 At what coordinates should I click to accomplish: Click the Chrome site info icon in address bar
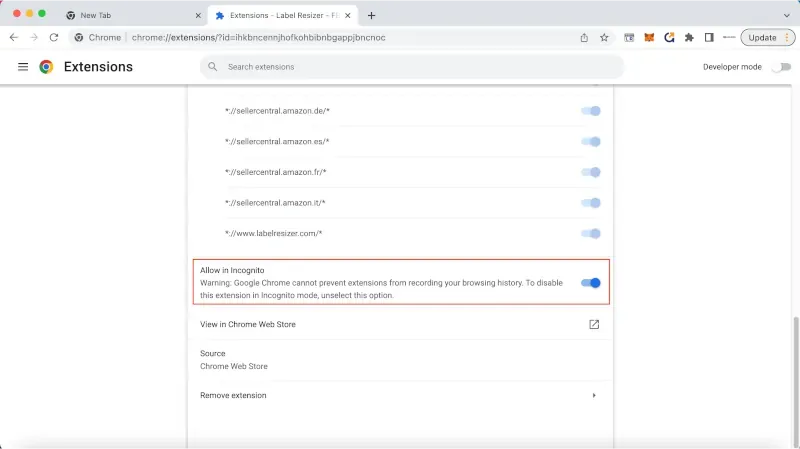click(x=79, y=37)
